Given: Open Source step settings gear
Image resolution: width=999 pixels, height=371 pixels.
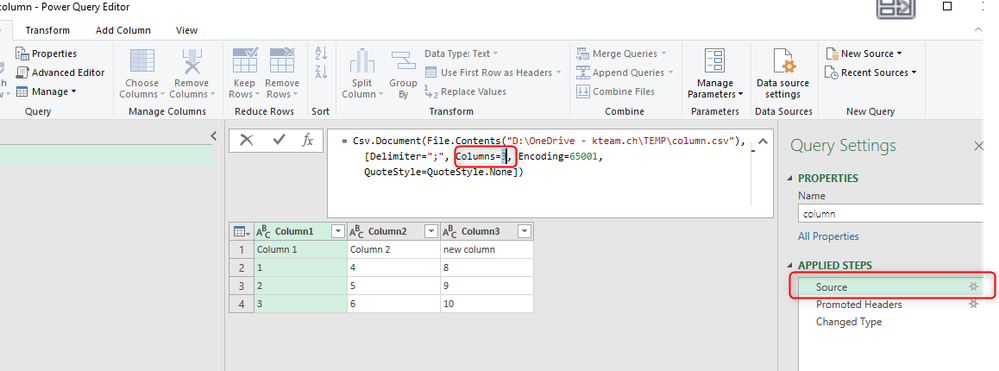Looking at the screenshot, I should 973,287.
